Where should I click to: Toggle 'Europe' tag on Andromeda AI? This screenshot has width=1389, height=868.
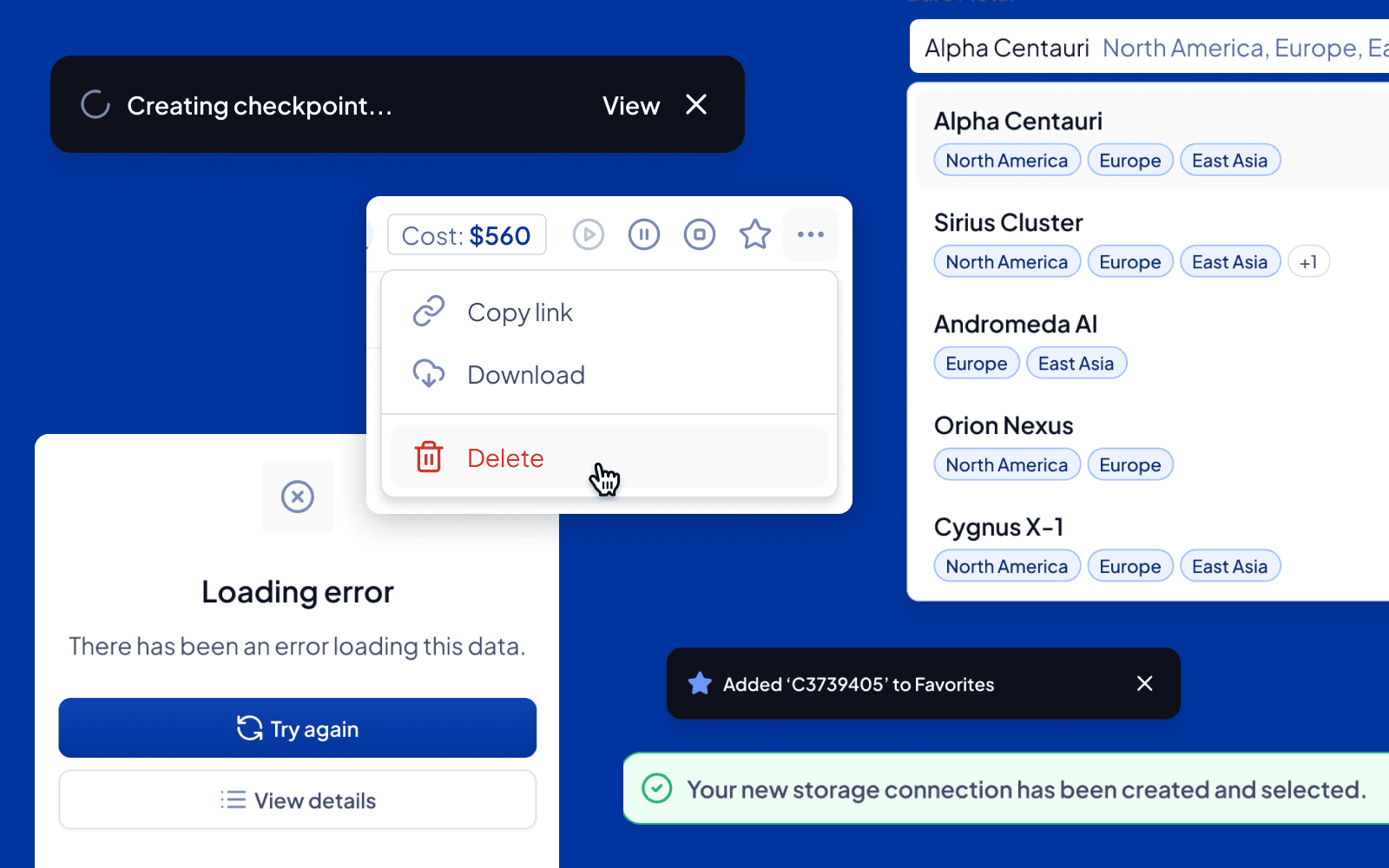tap(976, 363)
